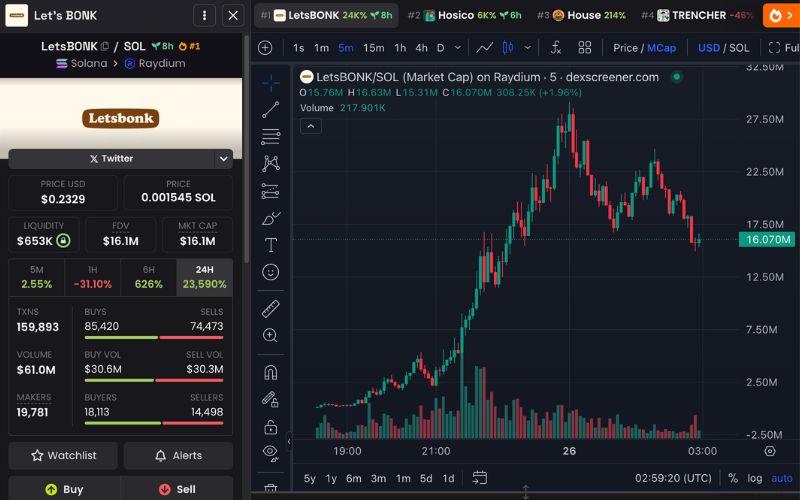Open the indicators fx menu
800x500 pixels.
click(556, 48)
